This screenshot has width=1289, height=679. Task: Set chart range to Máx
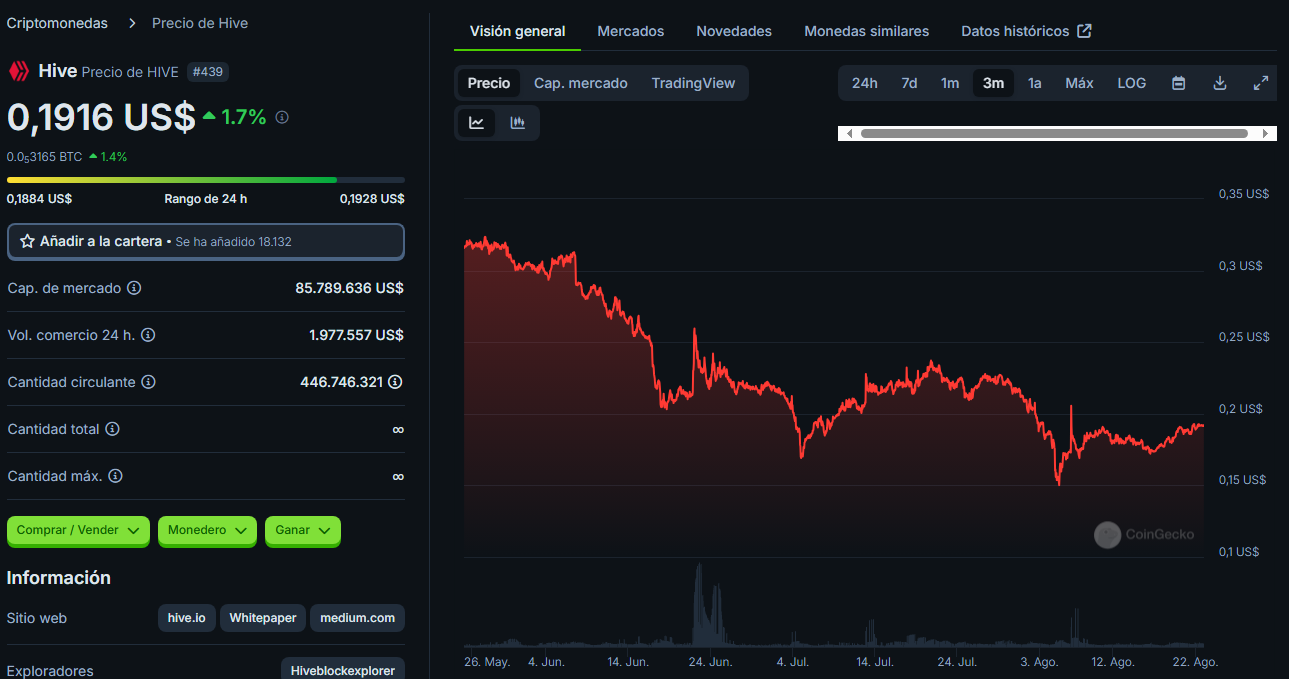(1079, 83)
